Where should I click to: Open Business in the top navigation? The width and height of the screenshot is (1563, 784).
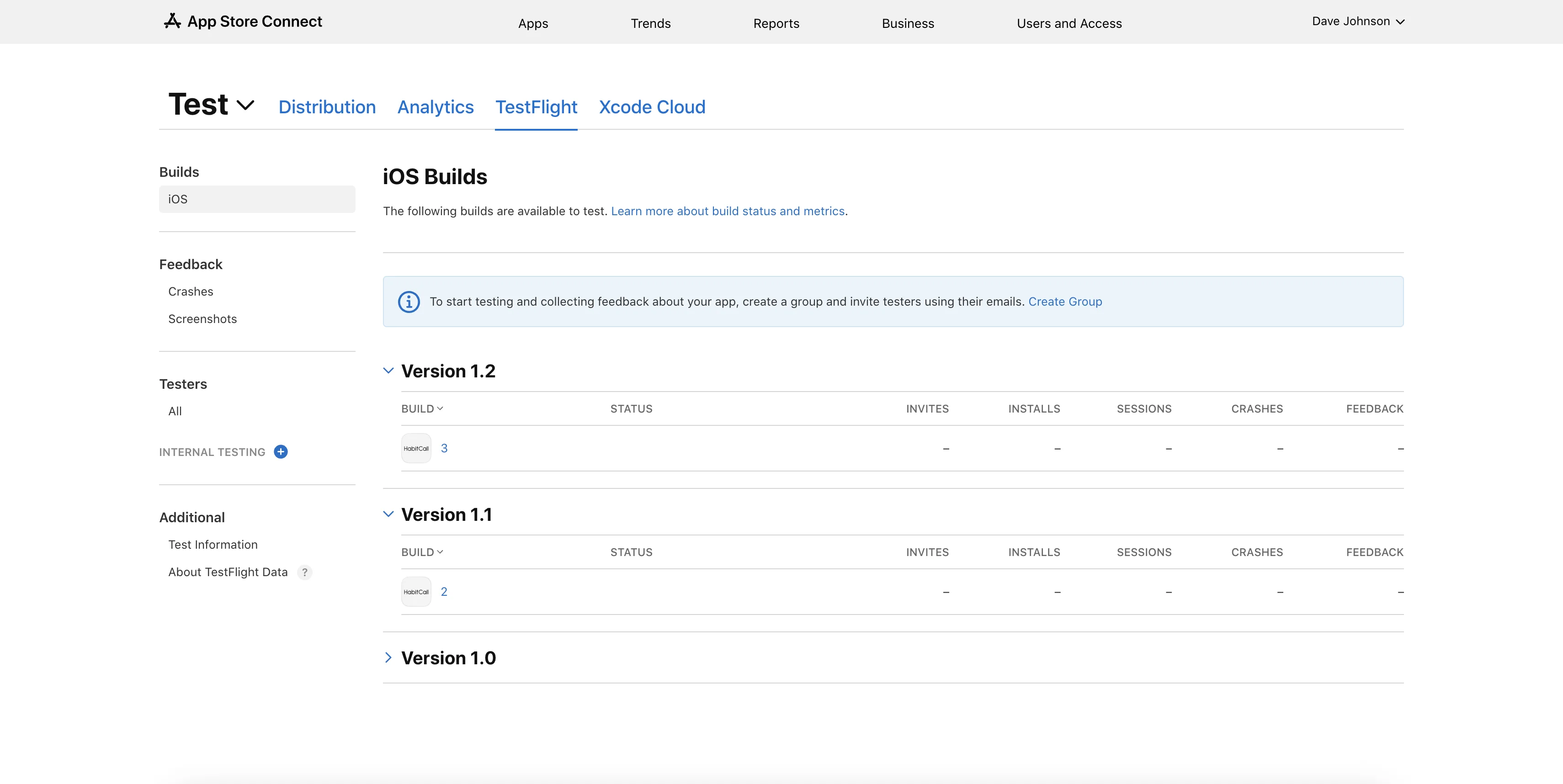908,23
